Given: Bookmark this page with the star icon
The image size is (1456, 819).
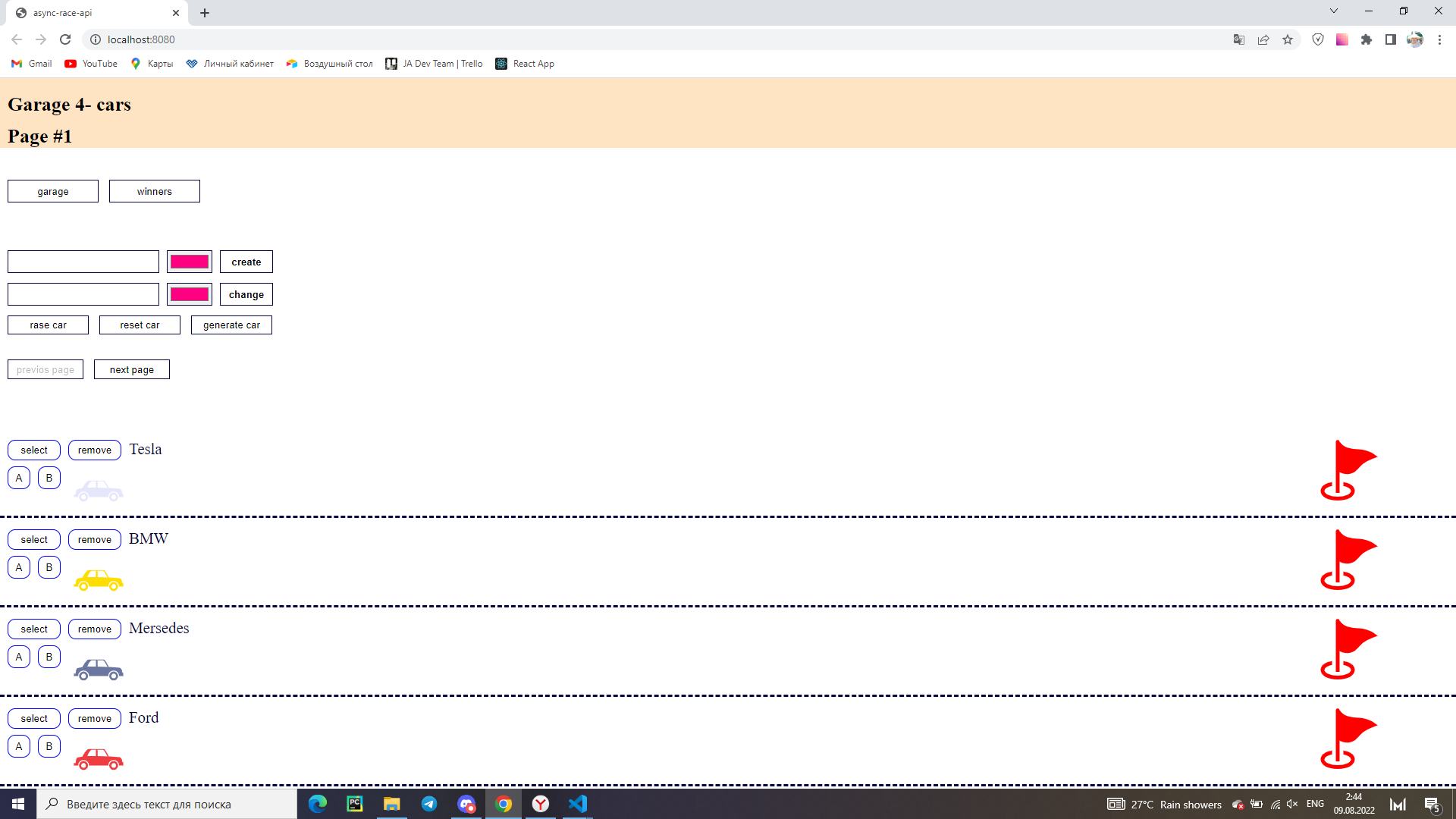Looking at the screenshot, I should [1288, 39].
